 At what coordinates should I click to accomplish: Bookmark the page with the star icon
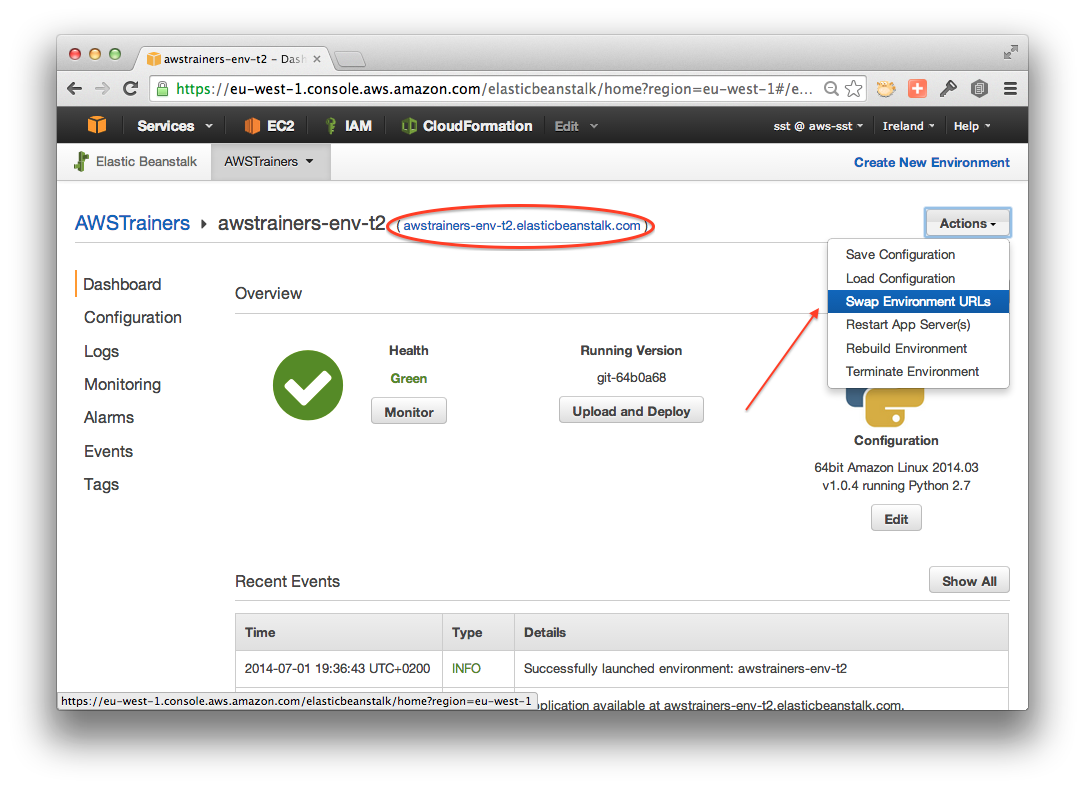coord(854,89)
